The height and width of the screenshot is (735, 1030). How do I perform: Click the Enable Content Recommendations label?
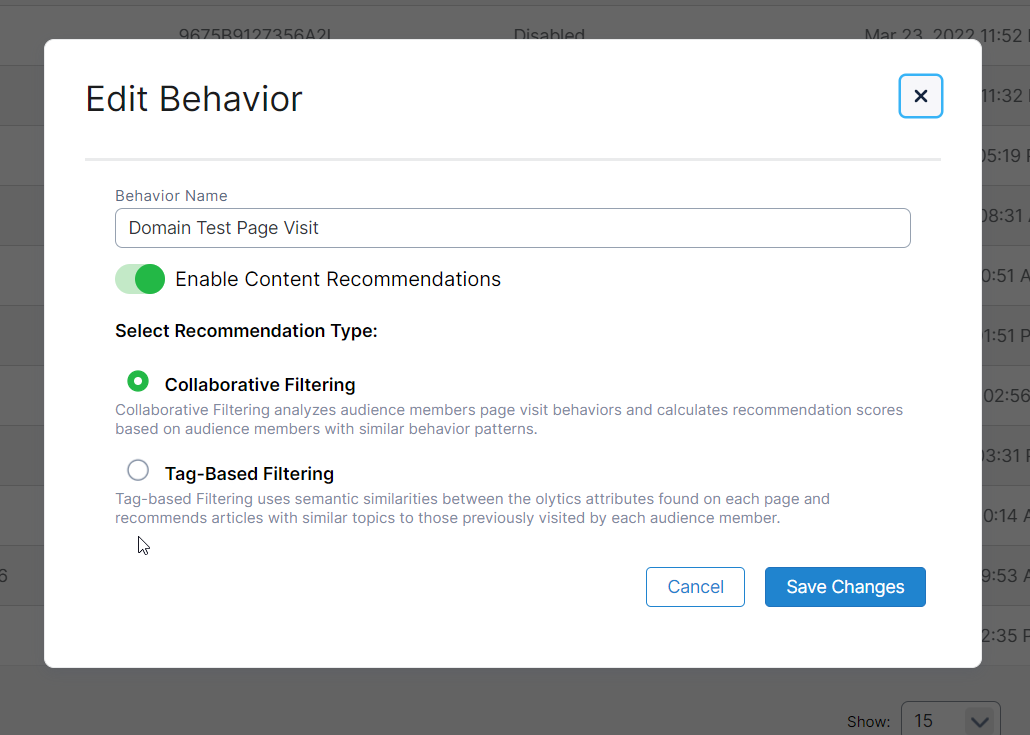tap(338, 279)
